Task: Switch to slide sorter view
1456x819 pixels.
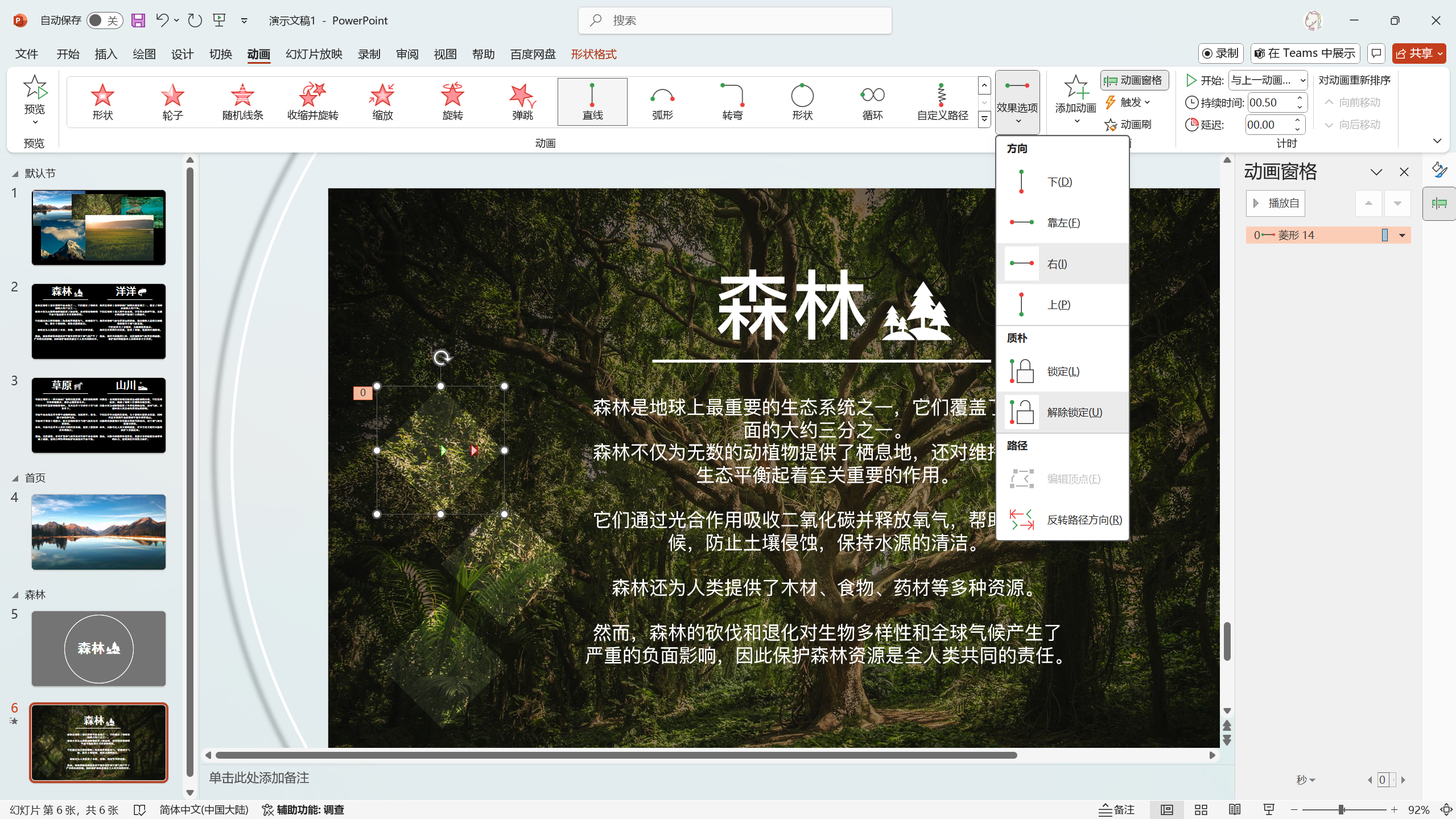Action: click(1201, 809)
